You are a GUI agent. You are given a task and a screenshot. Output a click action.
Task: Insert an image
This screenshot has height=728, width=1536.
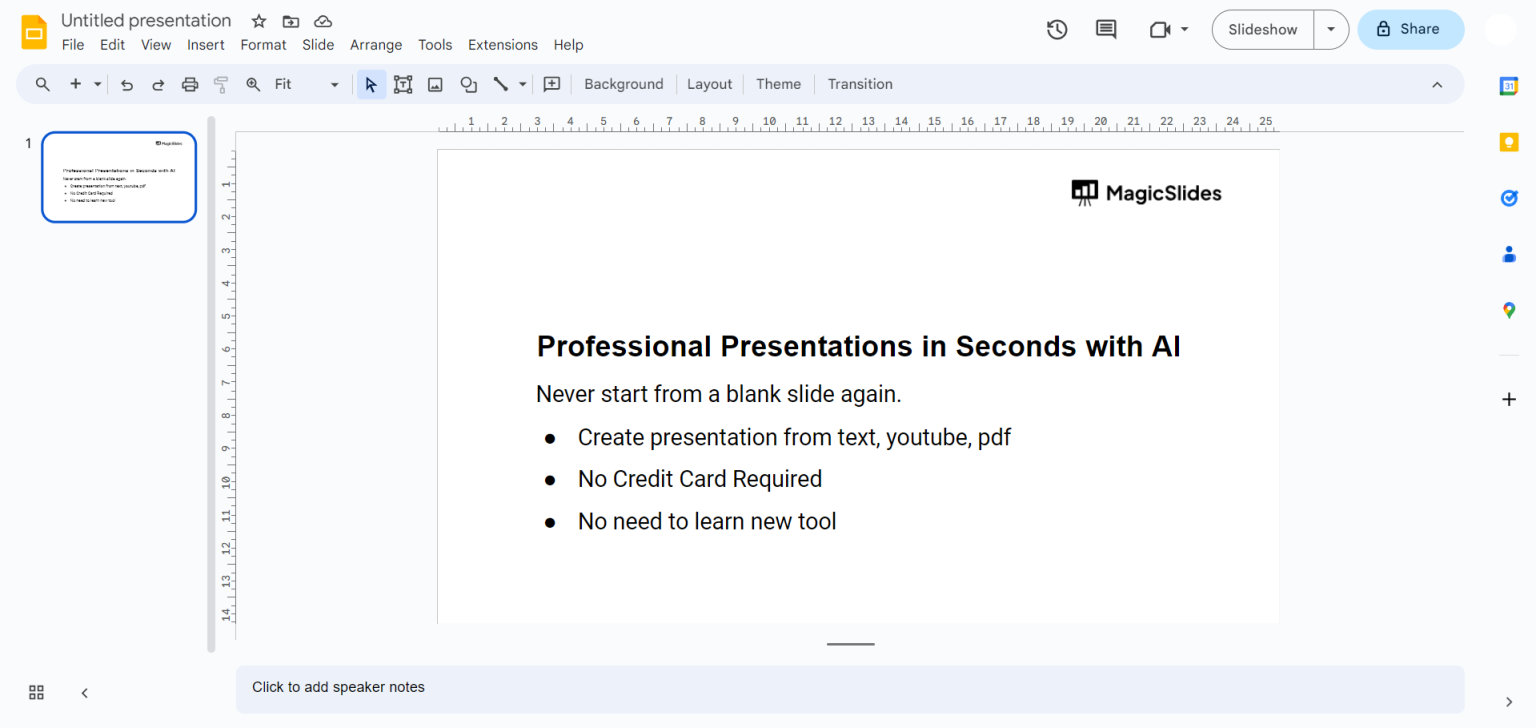pyautogui.click(x=435, y=84)
